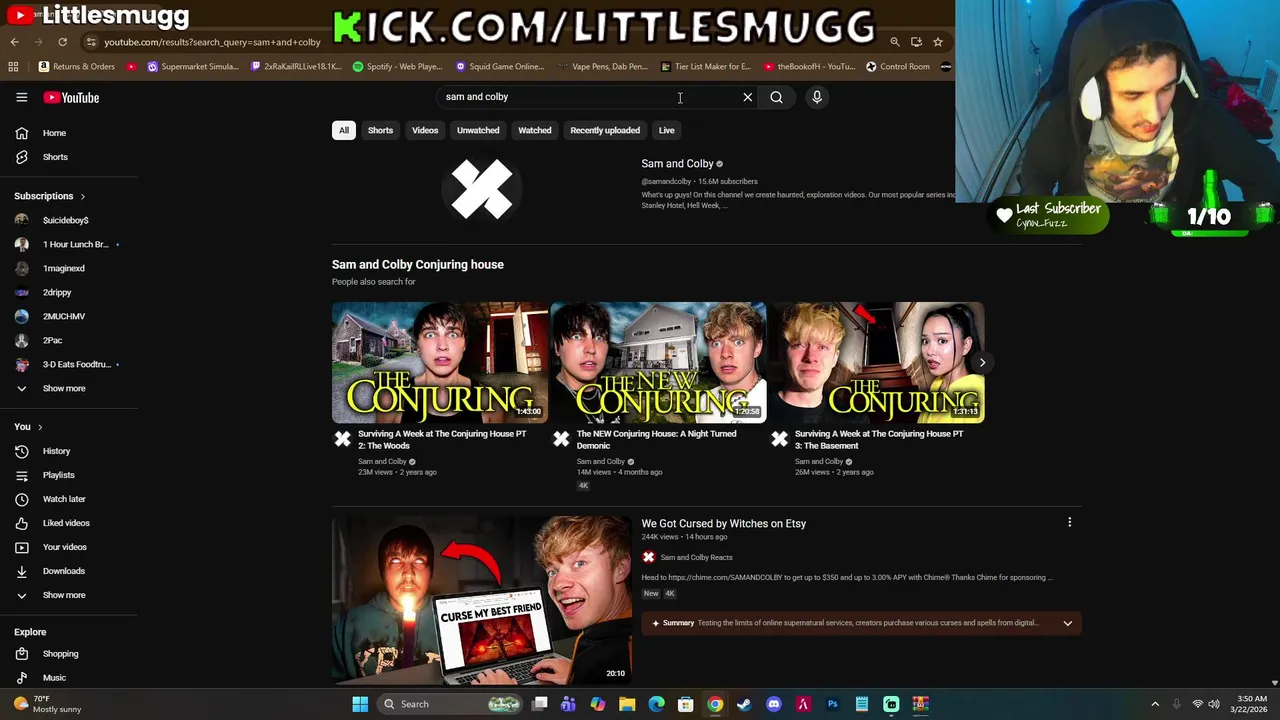Select the Live filter chip
1280x720 pixels.
[x=666, y=130]
